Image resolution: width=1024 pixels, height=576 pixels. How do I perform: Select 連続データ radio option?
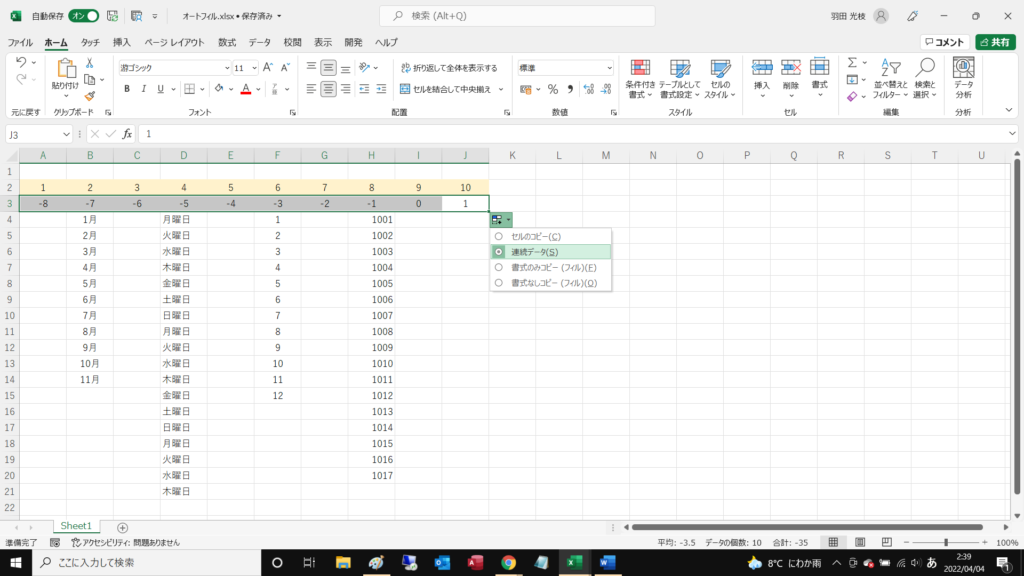(499, 252)
